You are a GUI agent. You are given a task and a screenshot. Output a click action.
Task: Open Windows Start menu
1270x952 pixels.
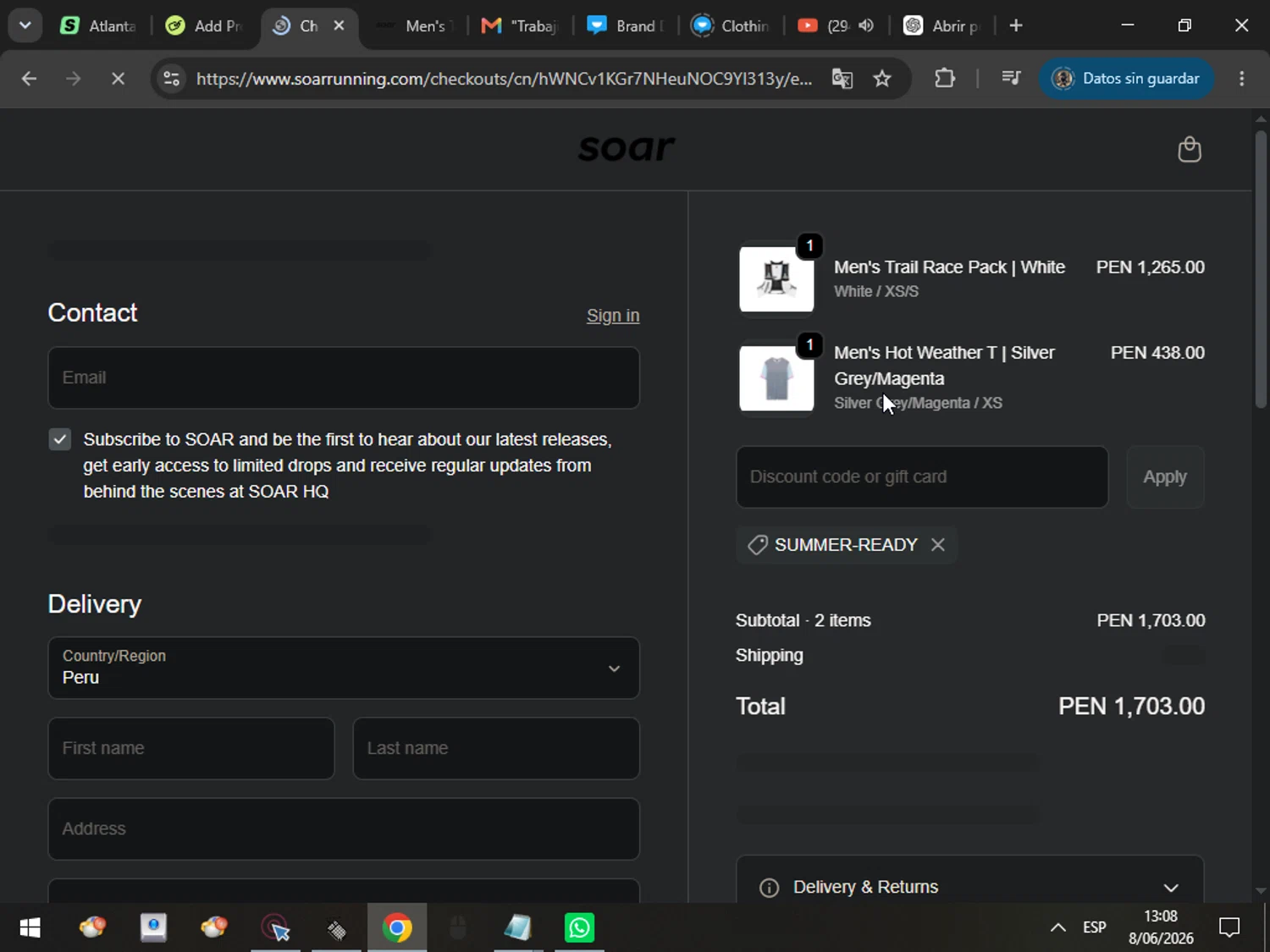[x=30, y=928]
